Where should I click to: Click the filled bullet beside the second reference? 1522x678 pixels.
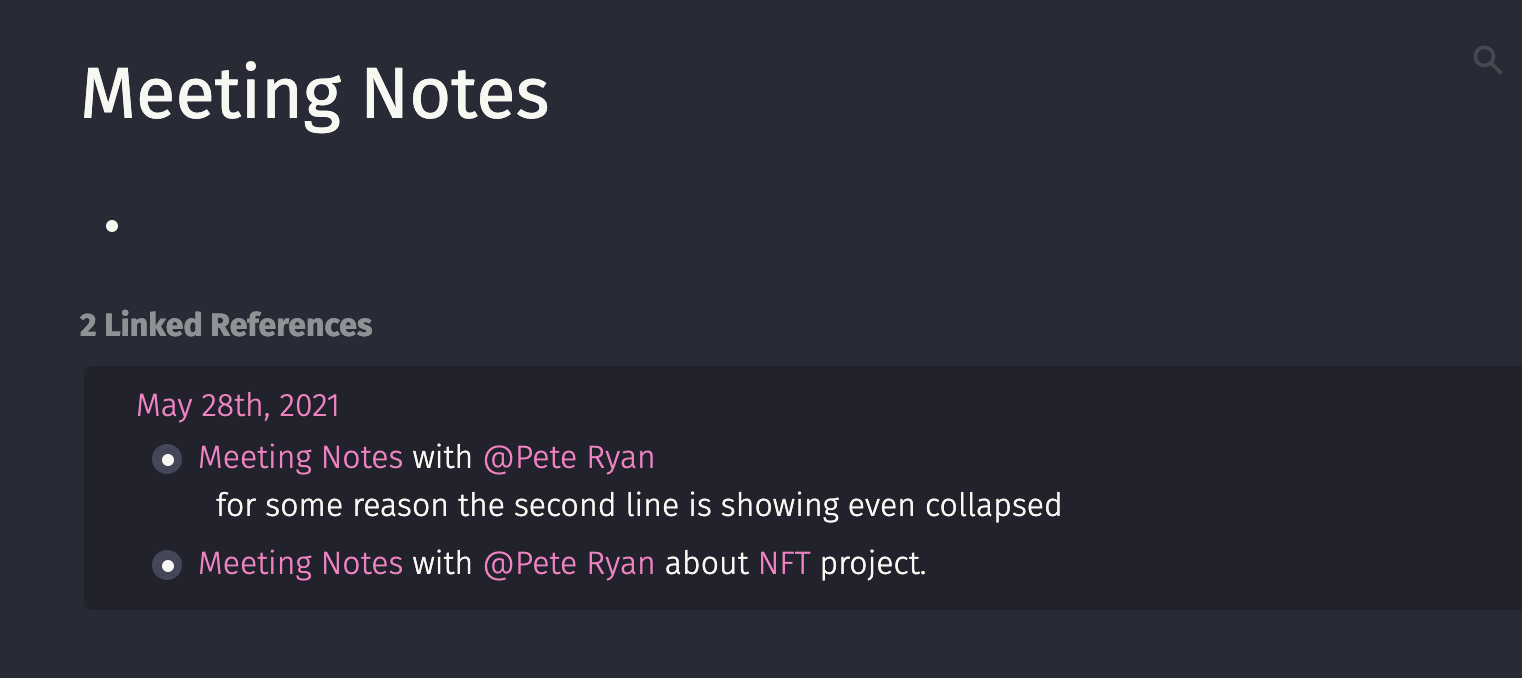(x=167, y=565)
